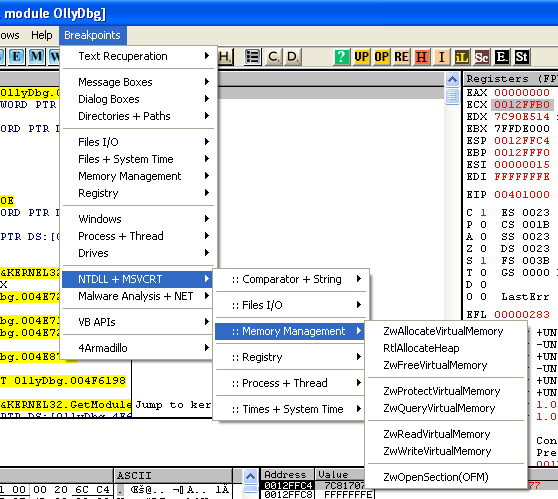Open the Windows submenu
The image size is (558, 499).
(138, 219)
